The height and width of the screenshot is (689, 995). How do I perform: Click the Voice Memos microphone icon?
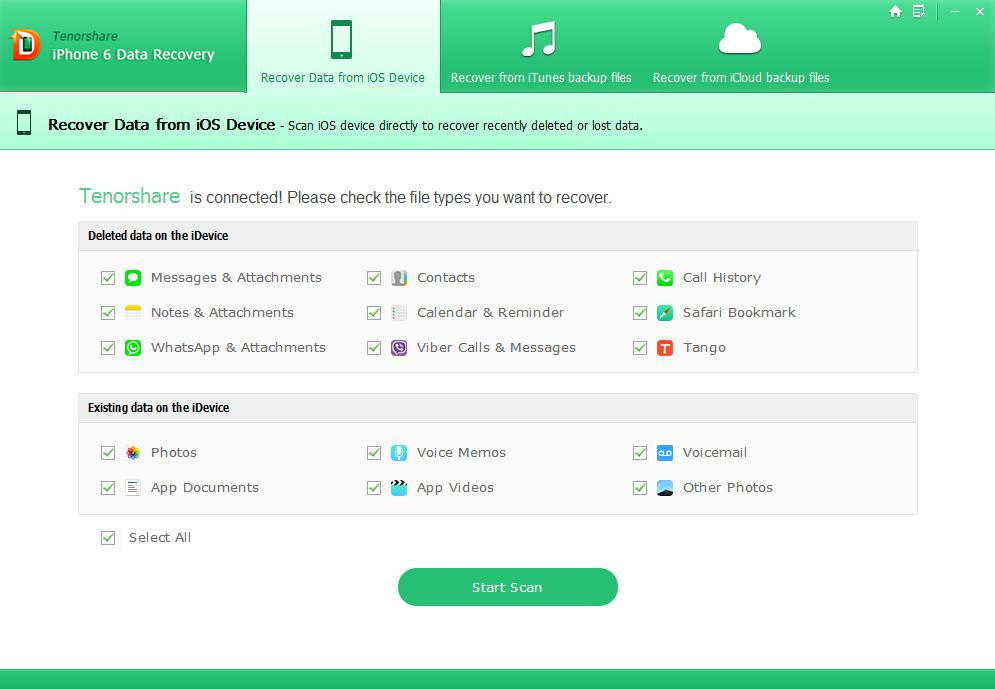[x=399, y=452]
